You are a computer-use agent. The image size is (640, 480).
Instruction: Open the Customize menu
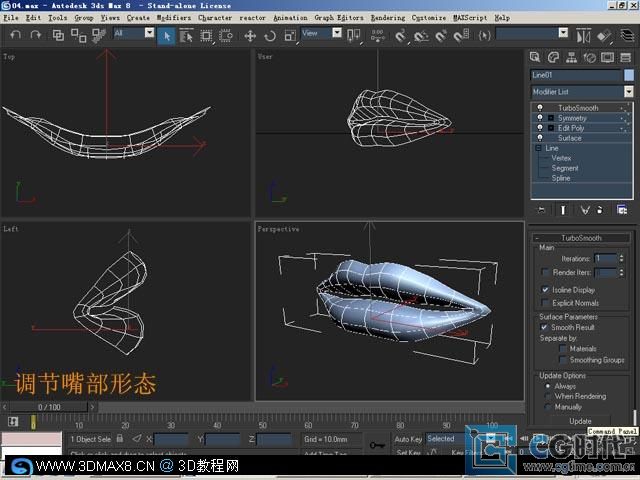(x=429, y=18)
